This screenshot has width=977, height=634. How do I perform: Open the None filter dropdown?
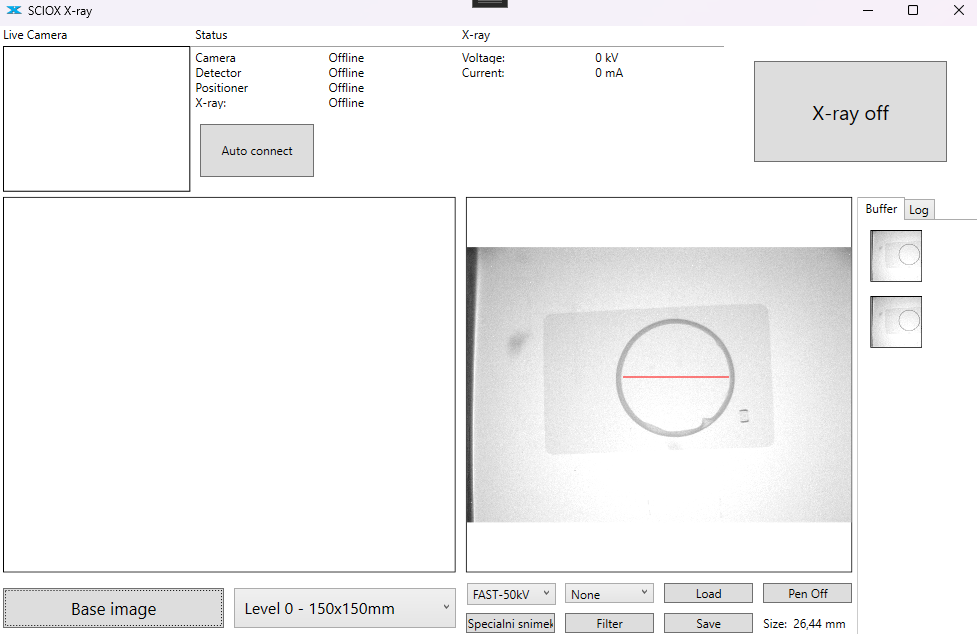(x=609, y=594)
